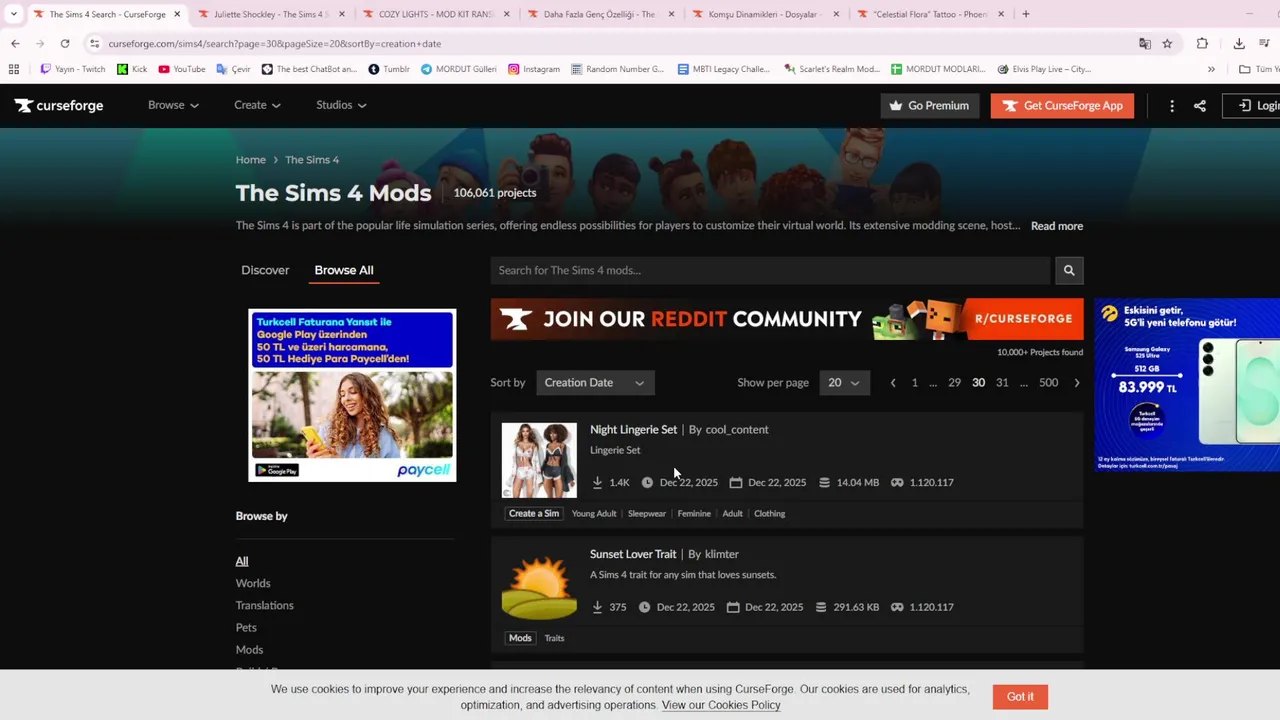Click Go Premium button
Viewport: 1280px width, 720px height.
[x=930, y=106]
